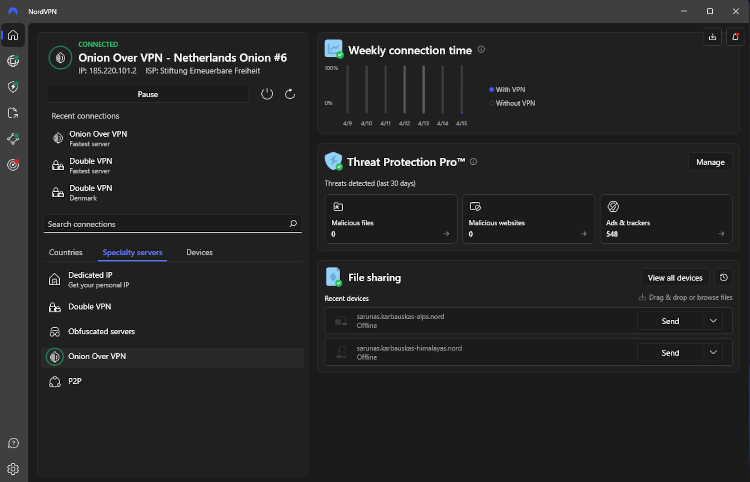Viewport: 750px width, 482px height.
Task: Click the 4/9 bar in weekly chart
Action: [x=347, y=89]
